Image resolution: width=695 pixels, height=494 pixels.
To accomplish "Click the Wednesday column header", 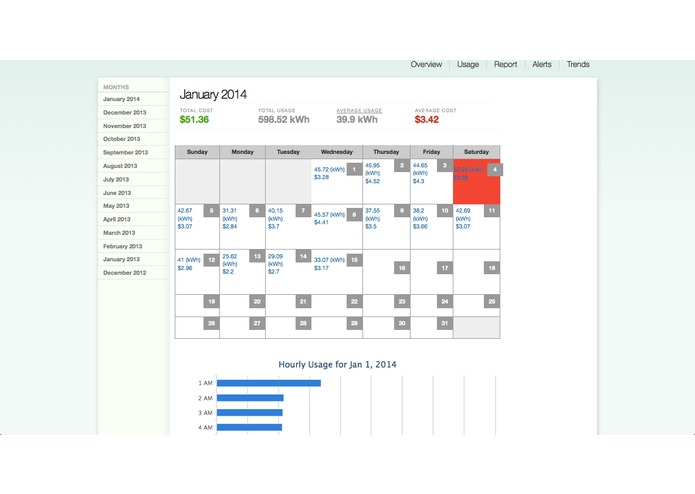I will coord(337,152).
